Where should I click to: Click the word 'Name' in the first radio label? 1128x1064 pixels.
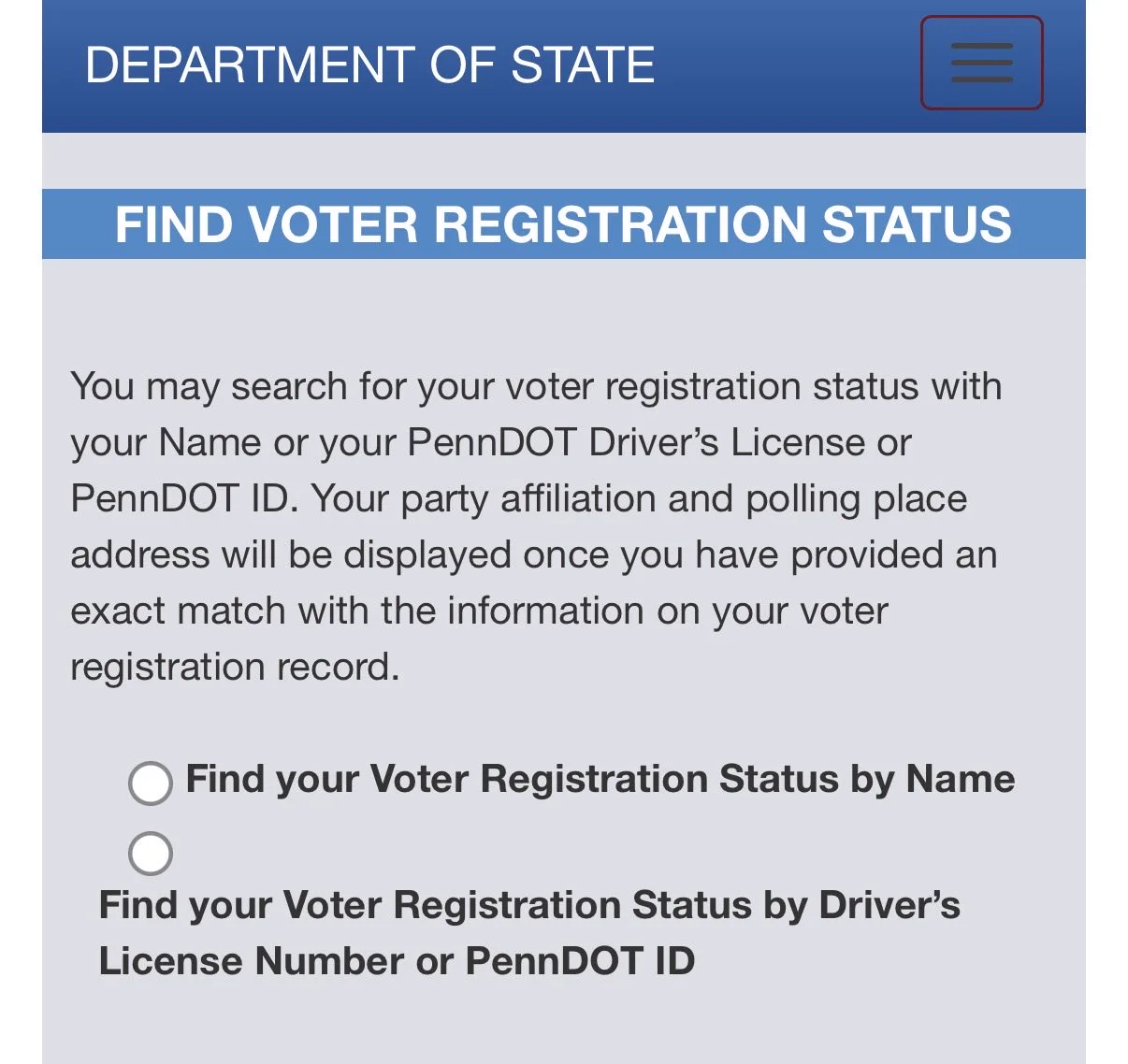pos(961,779)
